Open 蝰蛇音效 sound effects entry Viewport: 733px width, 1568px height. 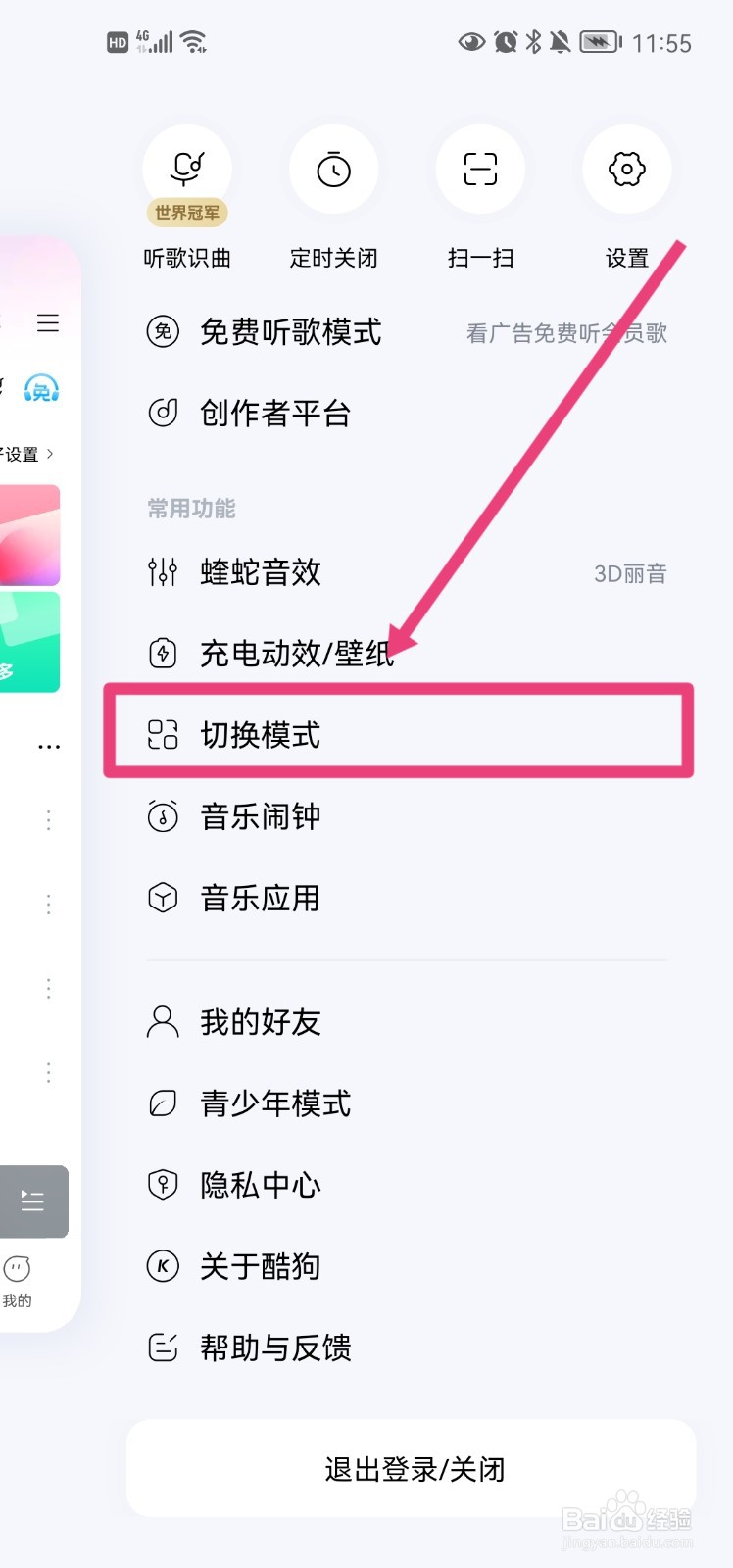pyautogui.click(x=261, y=572)
